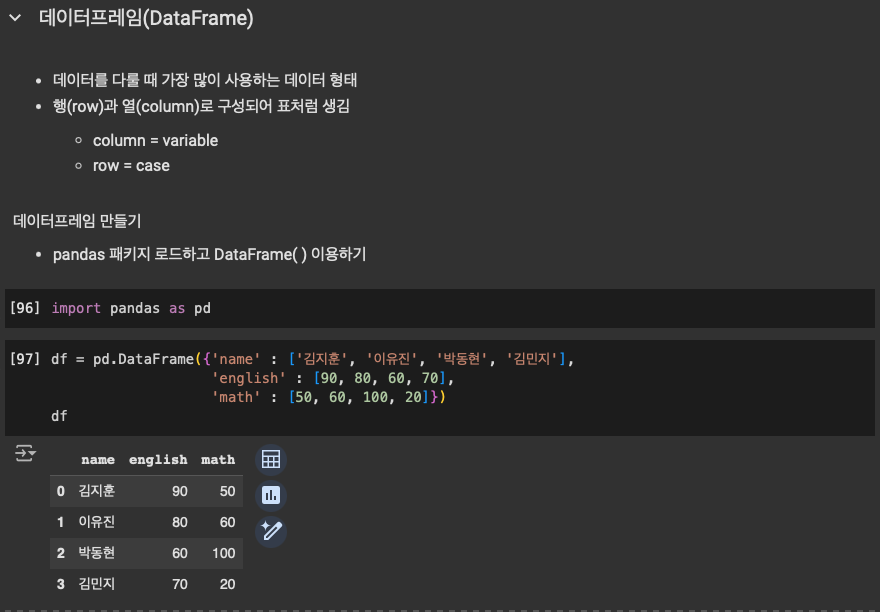880x612 pixels.
Task: Click the 'english' key in the code
Action: tap(249, 378)
